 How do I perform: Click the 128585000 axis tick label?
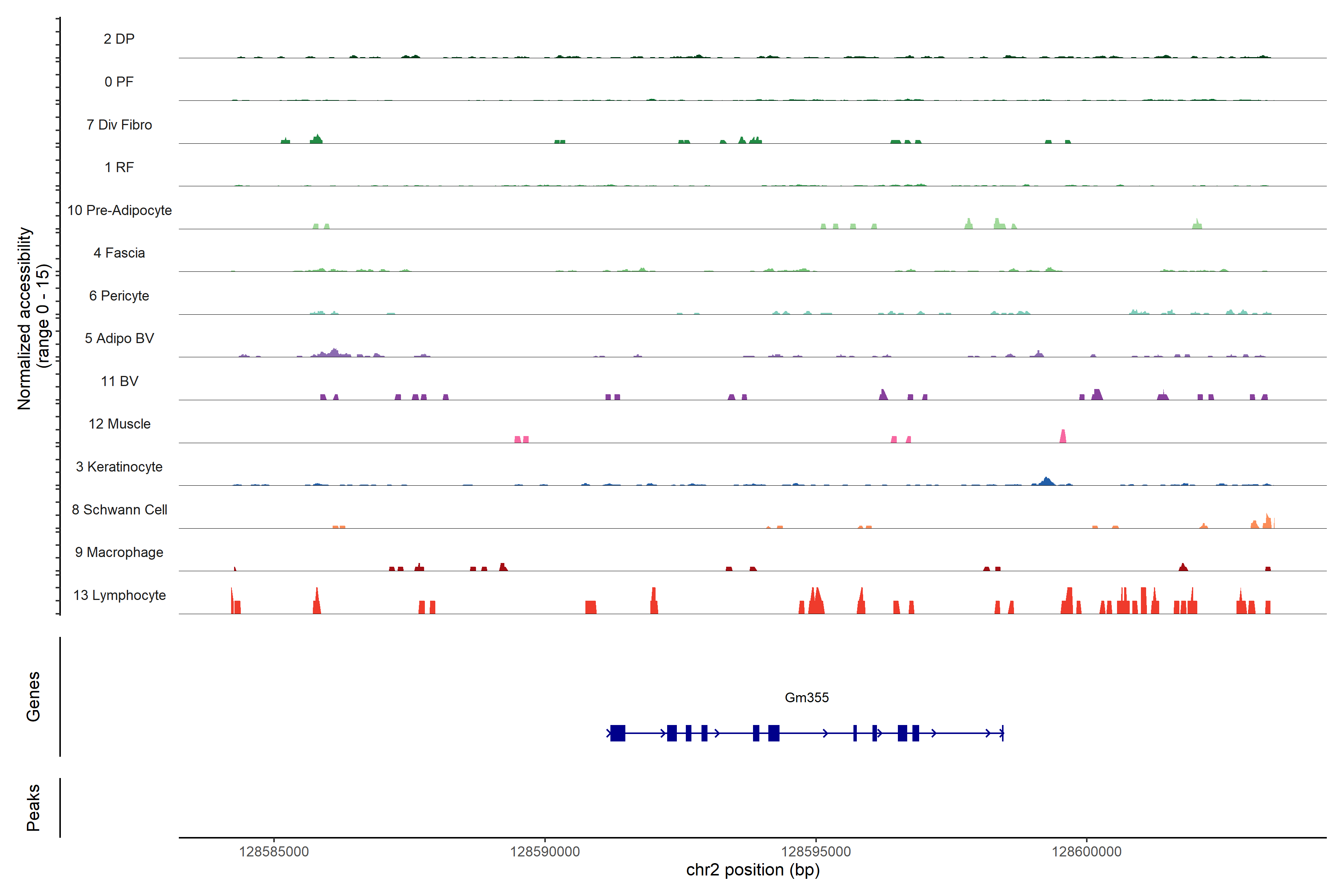(274, 852)
